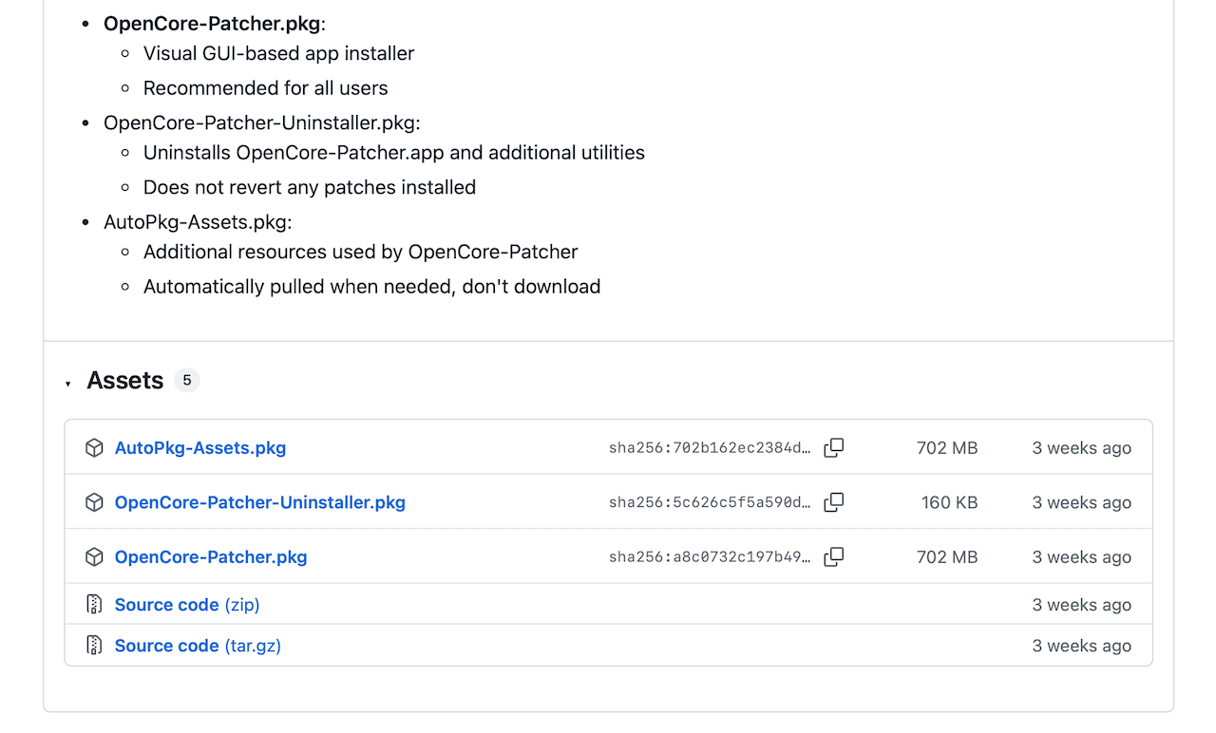Click the 3 weeks ago timestamp for OpenCore-Patcher.pkg
Image resolution: width=1216 pixels, height=733 pixels.
(x=1081, y=557)
